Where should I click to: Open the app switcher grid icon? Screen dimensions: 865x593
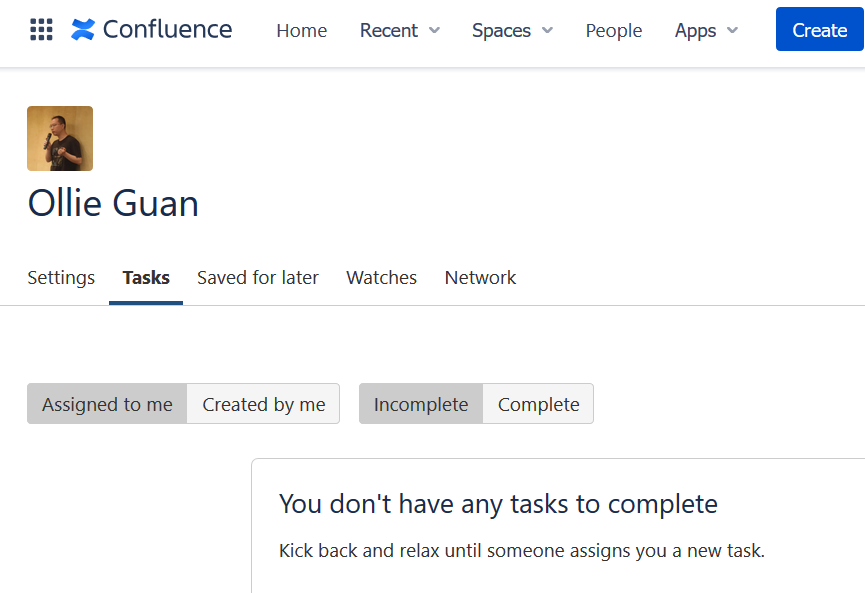pyautogui.click(x=41, y=30)
